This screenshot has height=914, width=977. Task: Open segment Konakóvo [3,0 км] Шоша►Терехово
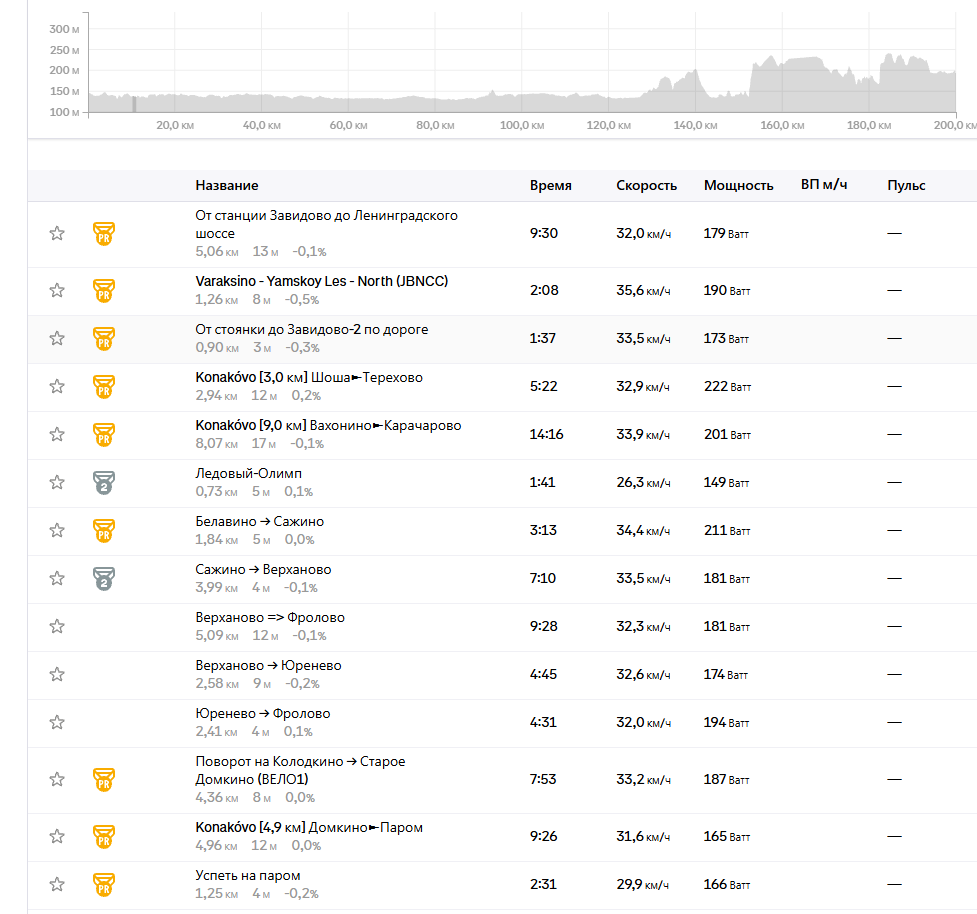point(309,377)
